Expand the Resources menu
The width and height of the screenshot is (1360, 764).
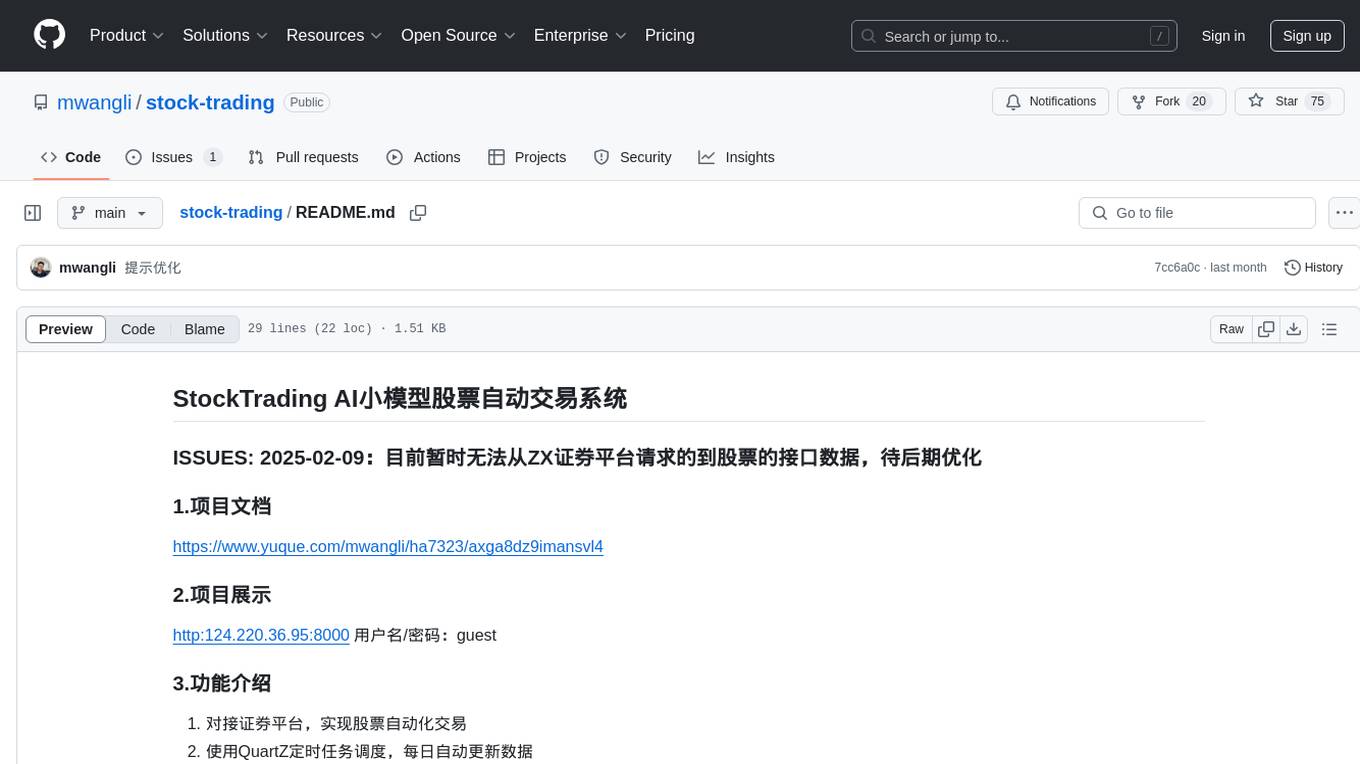[335, 35]
